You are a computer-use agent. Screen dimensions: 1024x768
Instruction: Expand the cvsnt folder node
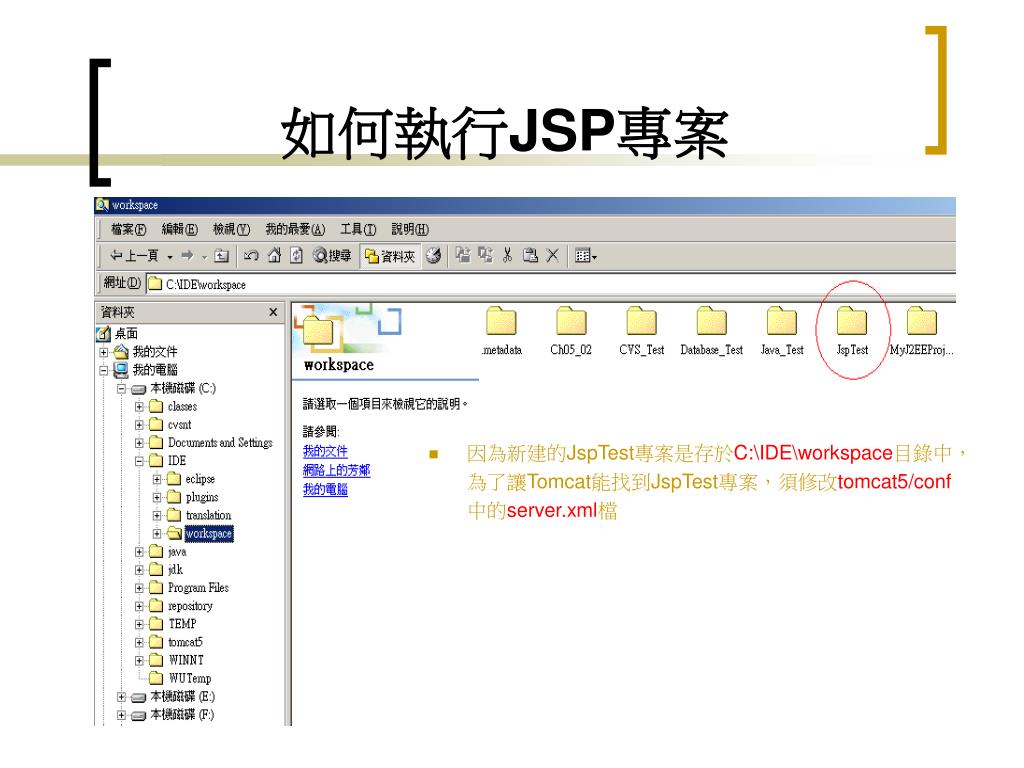pos(139,425)
